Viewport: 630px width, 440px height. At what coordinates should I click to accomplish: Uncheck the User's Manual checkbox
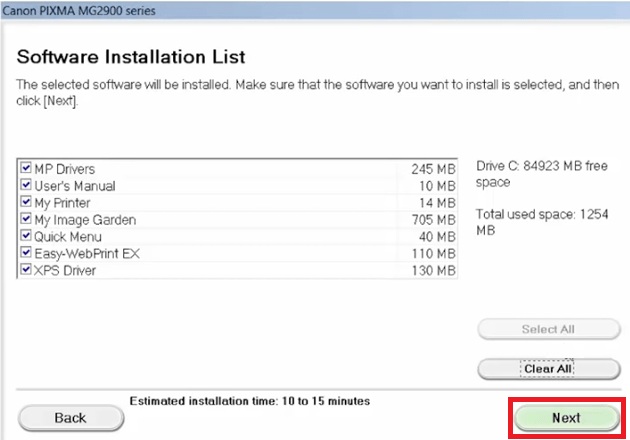click(x=26, y=184)
